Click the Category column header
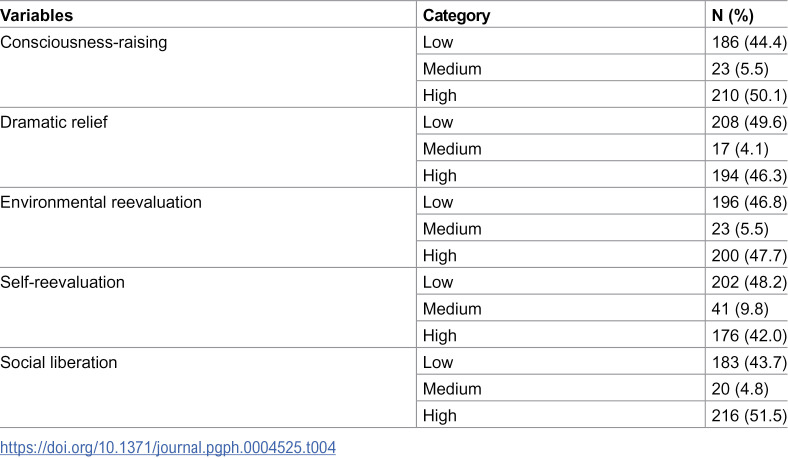The width and height of the screenshot is (788, 458). click(456, 16)
